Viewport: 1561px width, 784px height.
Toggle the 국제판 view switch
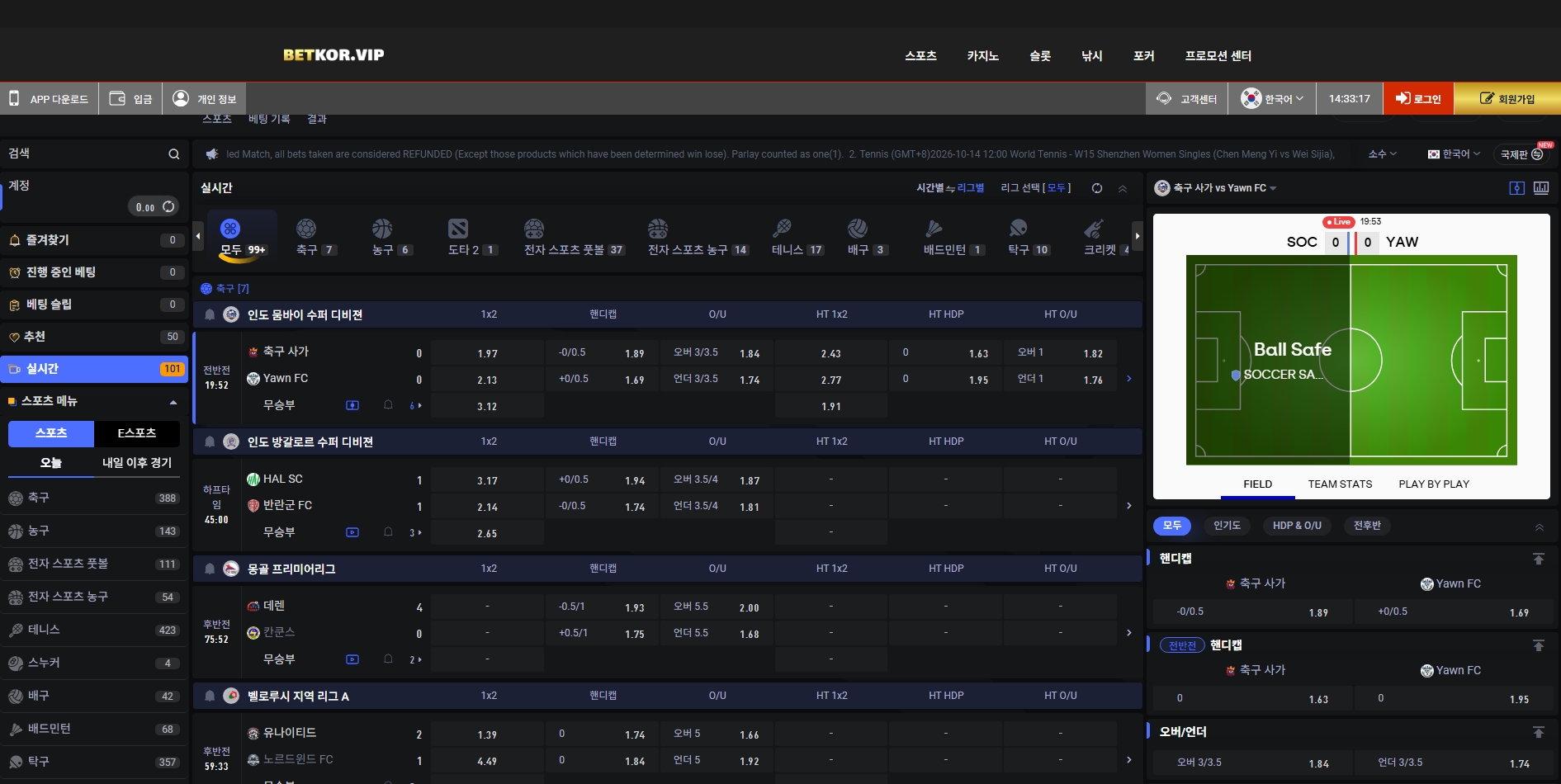pos(1521,154)
